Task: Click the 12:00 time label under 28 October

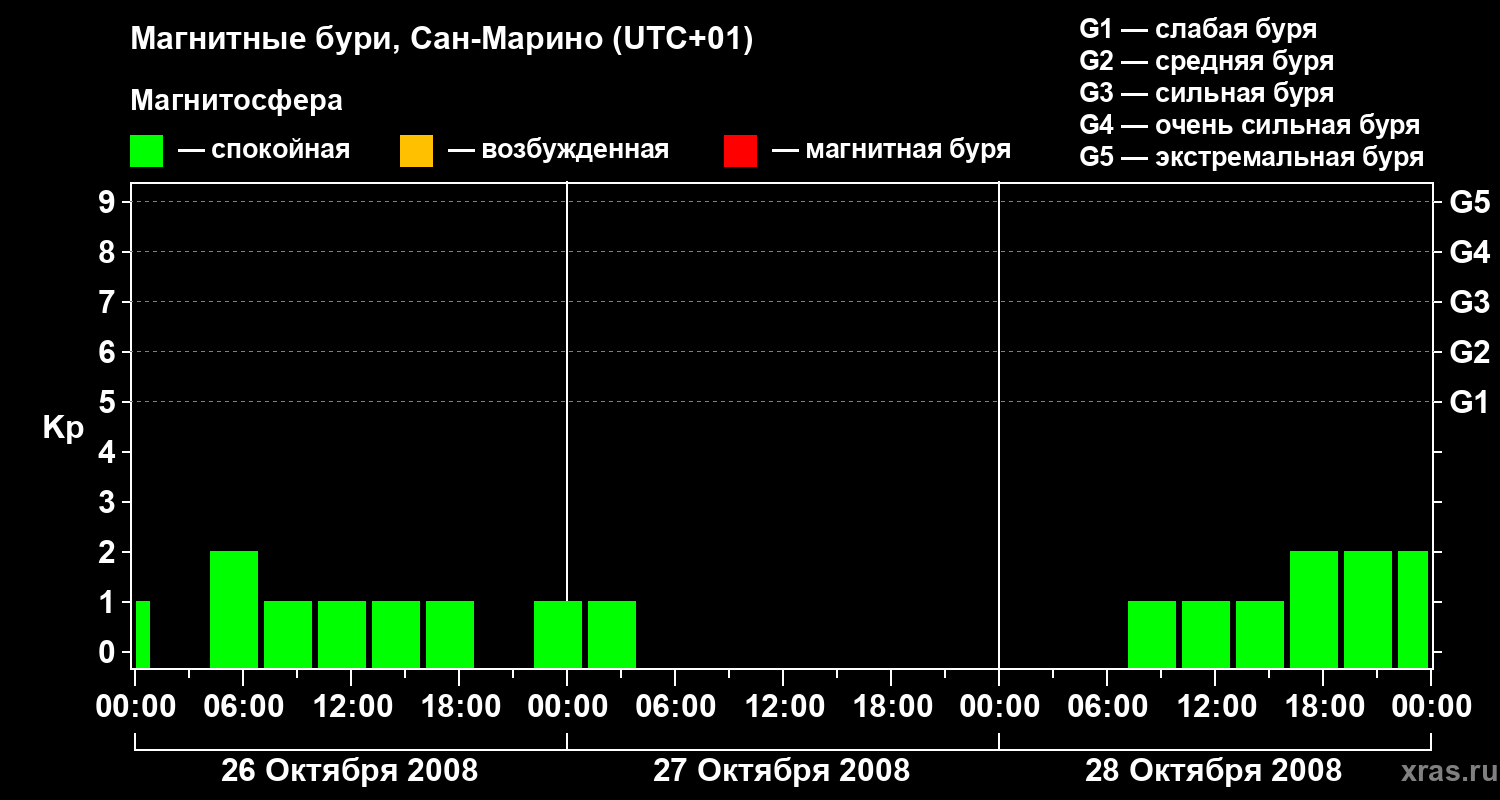Action: (1215, 707)
